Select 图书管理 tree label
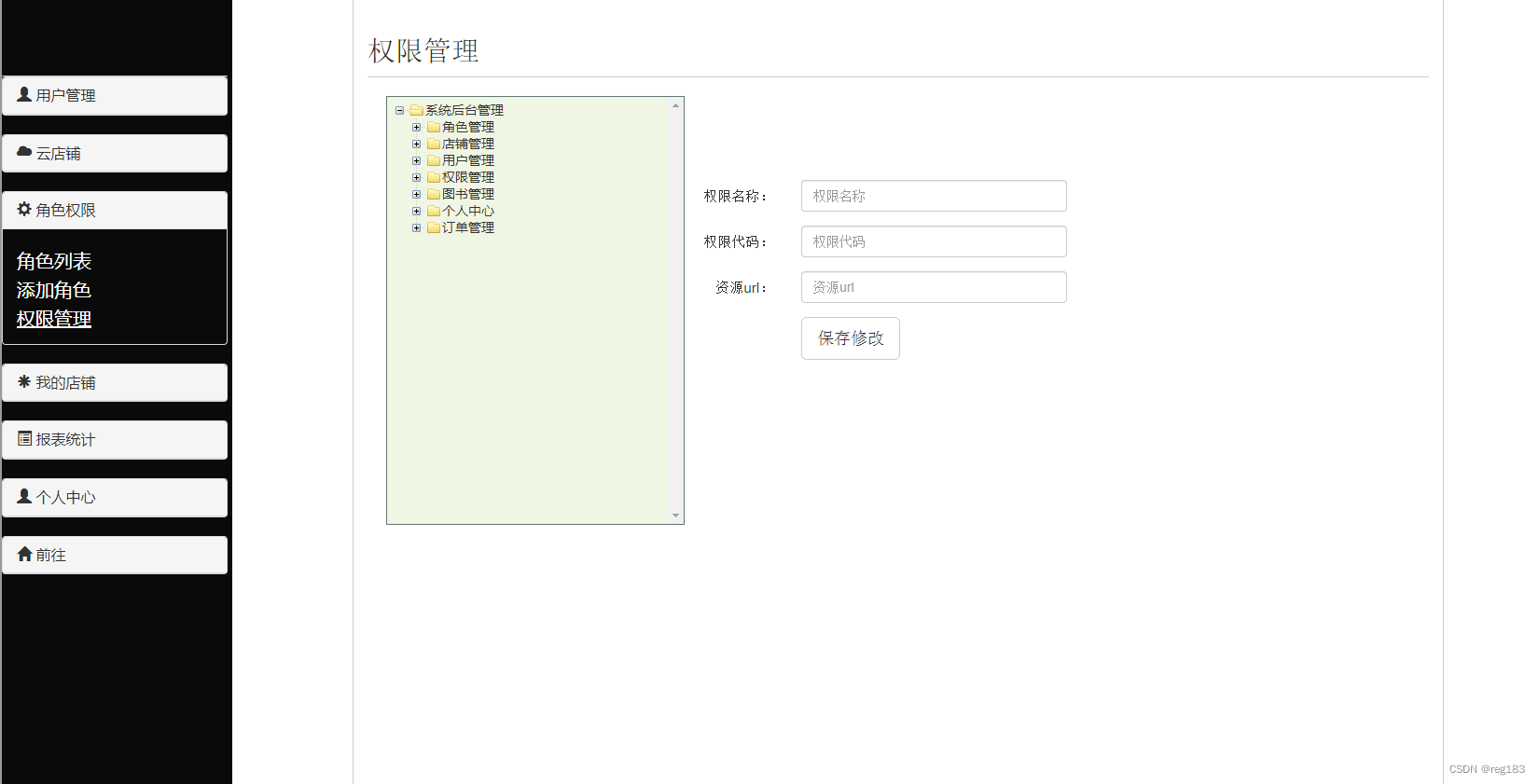The image size is (1539, 784). [468, 194]
